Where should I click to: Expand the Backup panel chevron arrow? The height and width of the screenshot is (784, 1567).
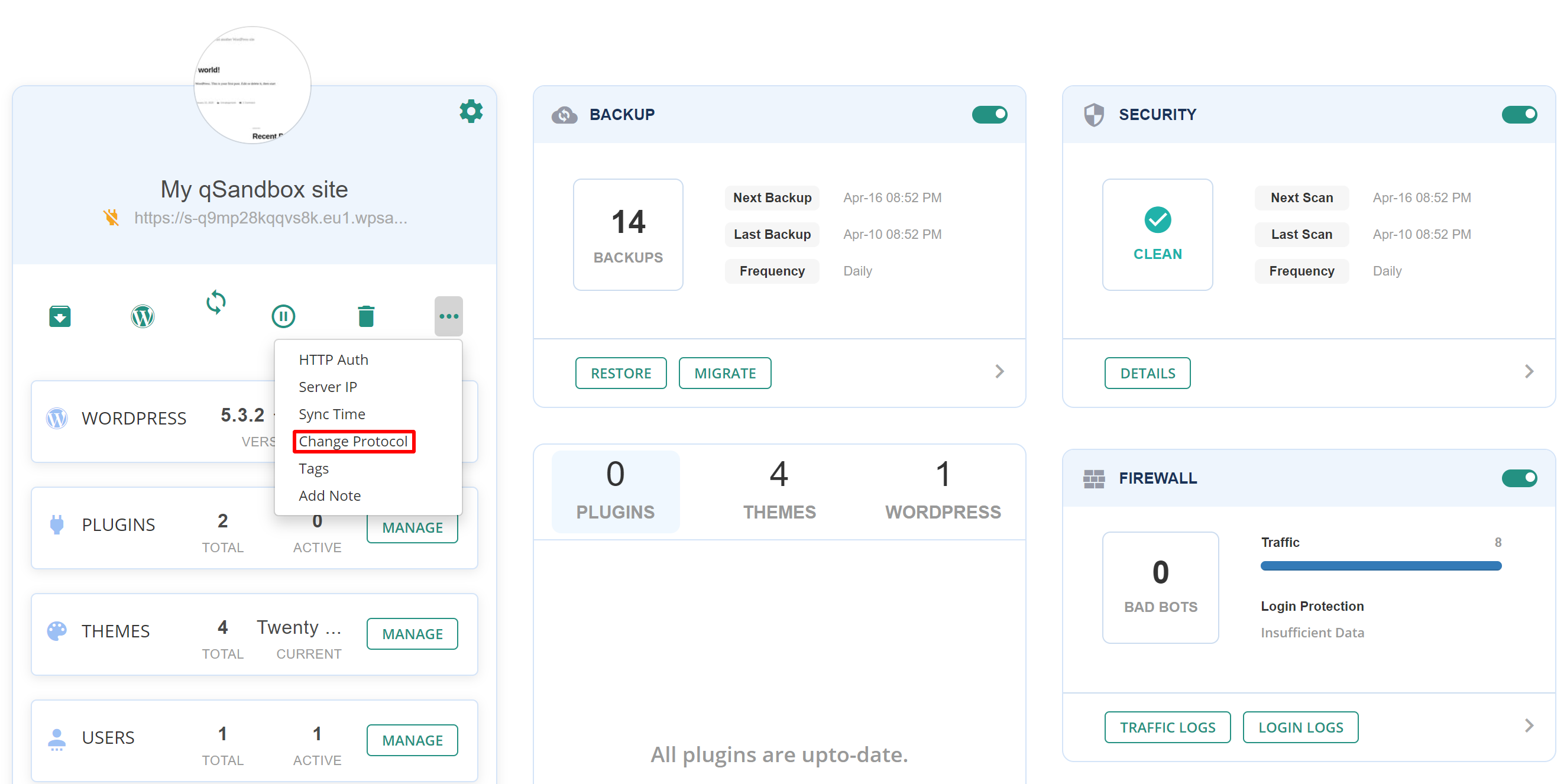coord(999,372)
